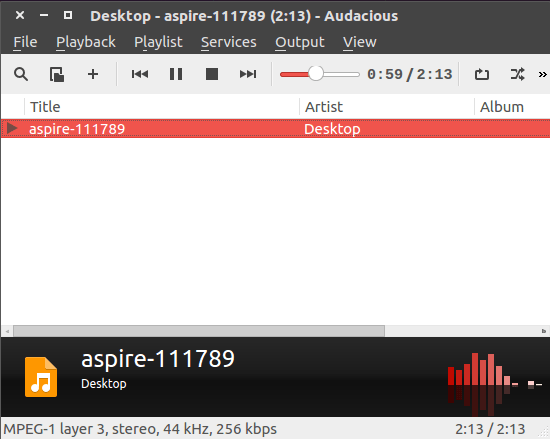Toggle repeat mode
550x439 pixels.
point(482,74)
